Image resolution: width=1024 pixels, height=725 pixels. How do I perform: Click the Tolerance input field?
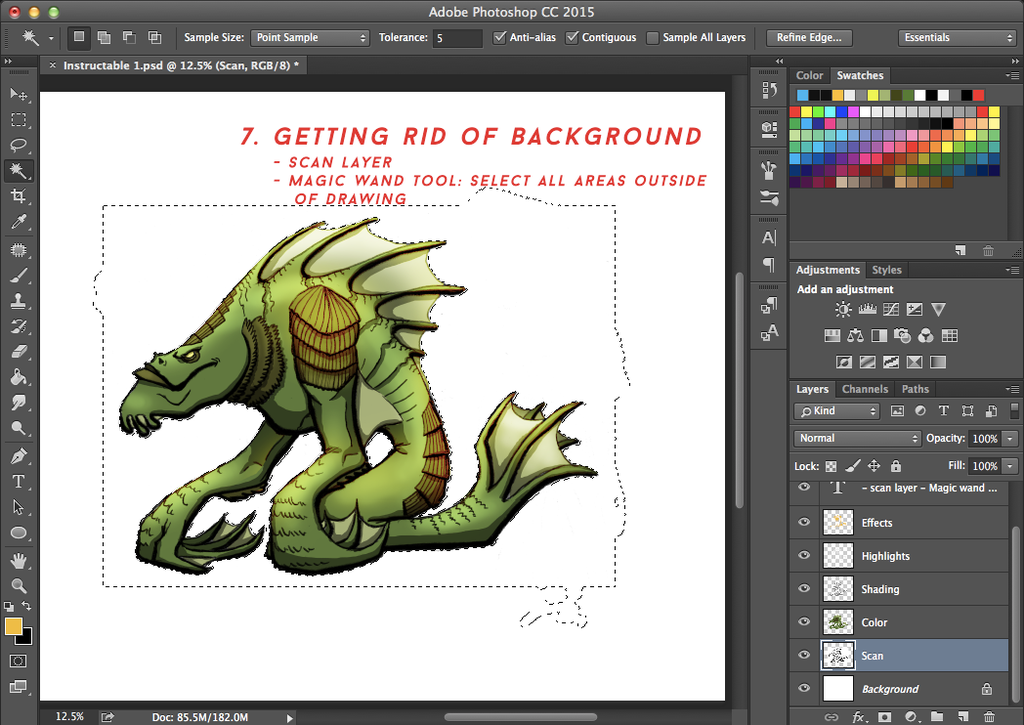click(457, 37)
